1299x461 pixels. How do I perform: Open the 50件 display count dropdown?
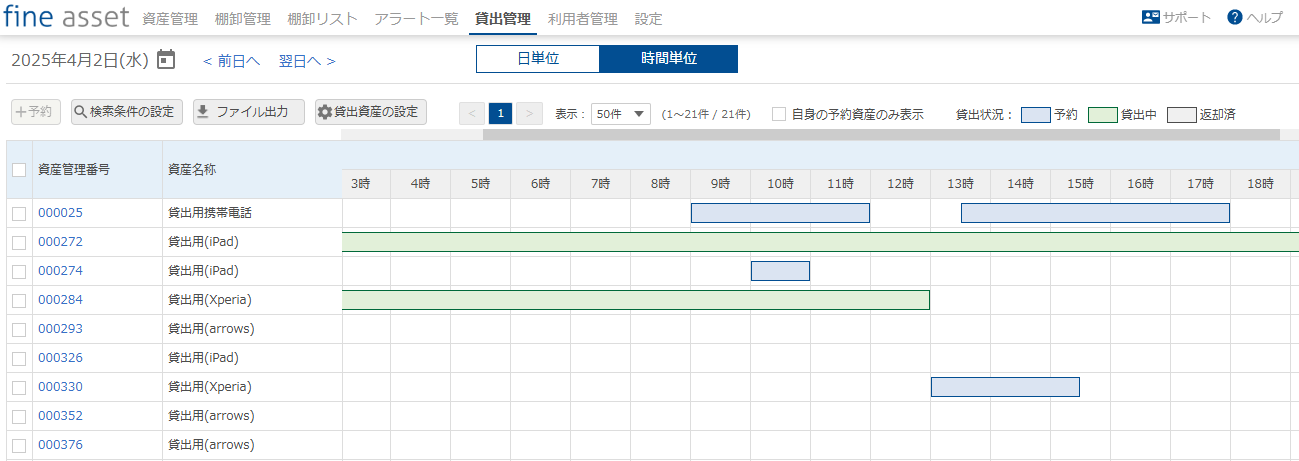[x=621, y=114]
